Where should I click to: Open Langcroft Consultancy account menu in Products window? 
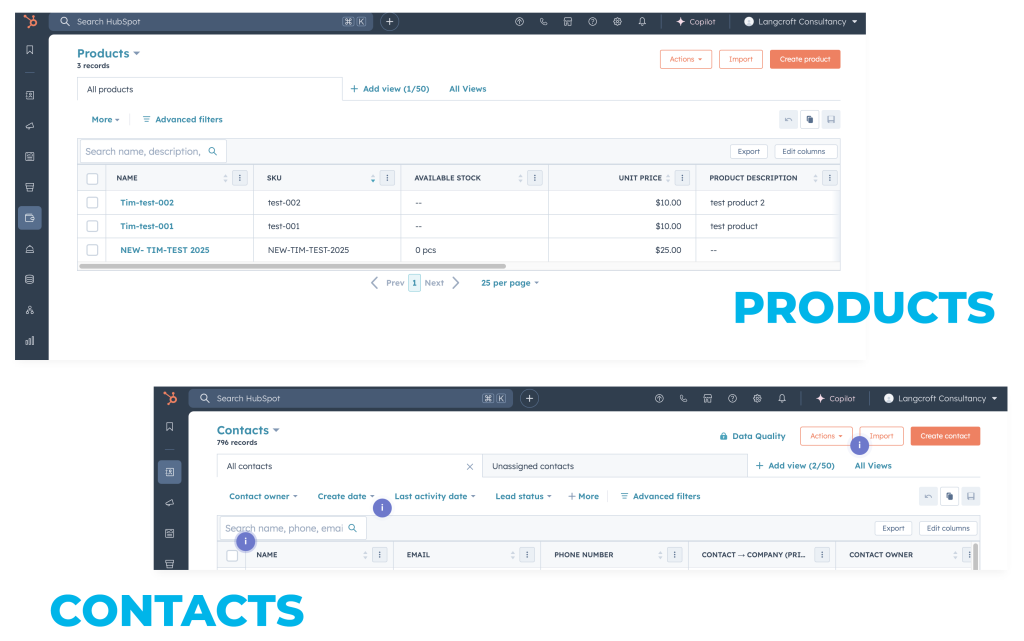[x=801, y=22]
